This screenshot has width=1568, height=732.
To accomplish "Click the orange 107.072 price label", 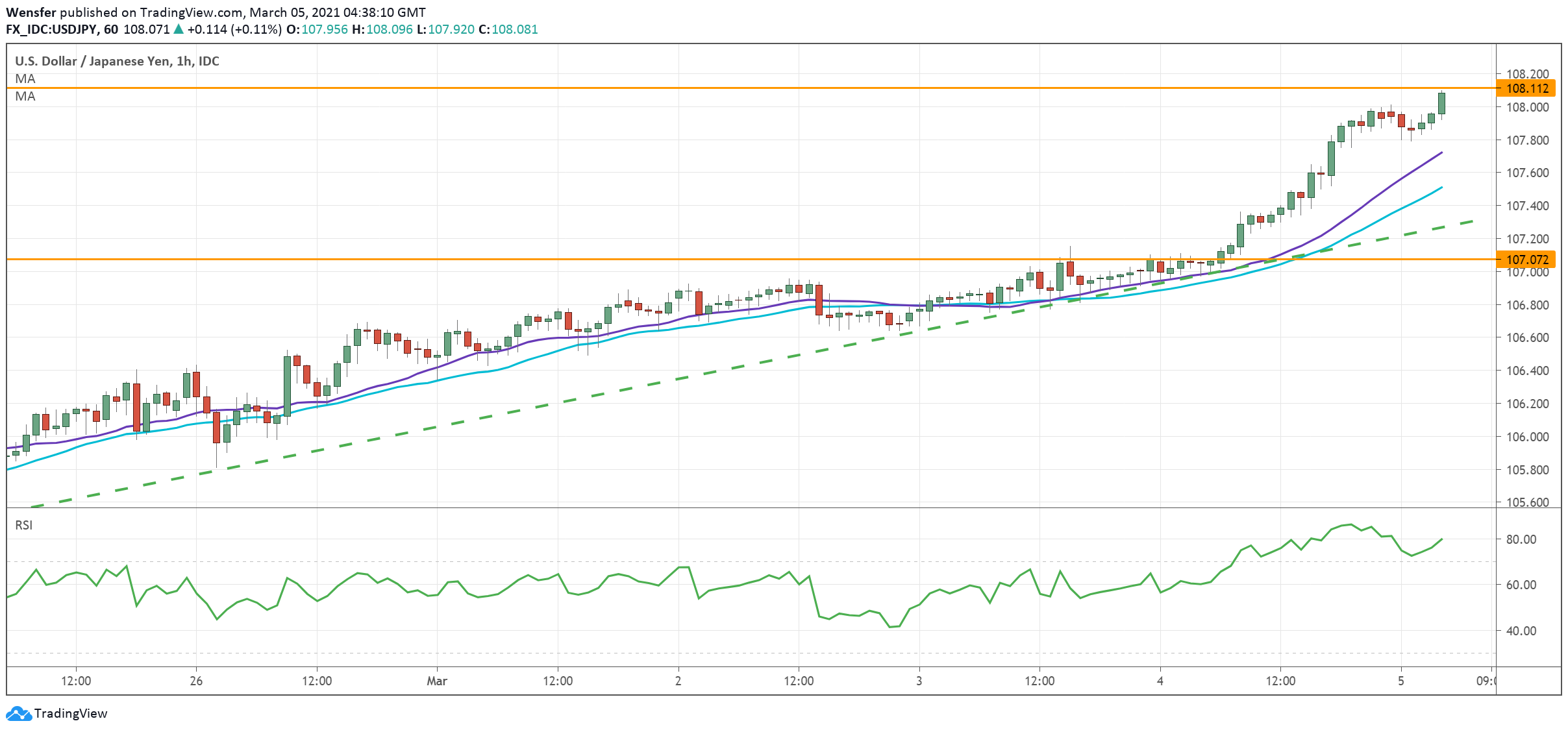I will click(x=1527, y=260).
